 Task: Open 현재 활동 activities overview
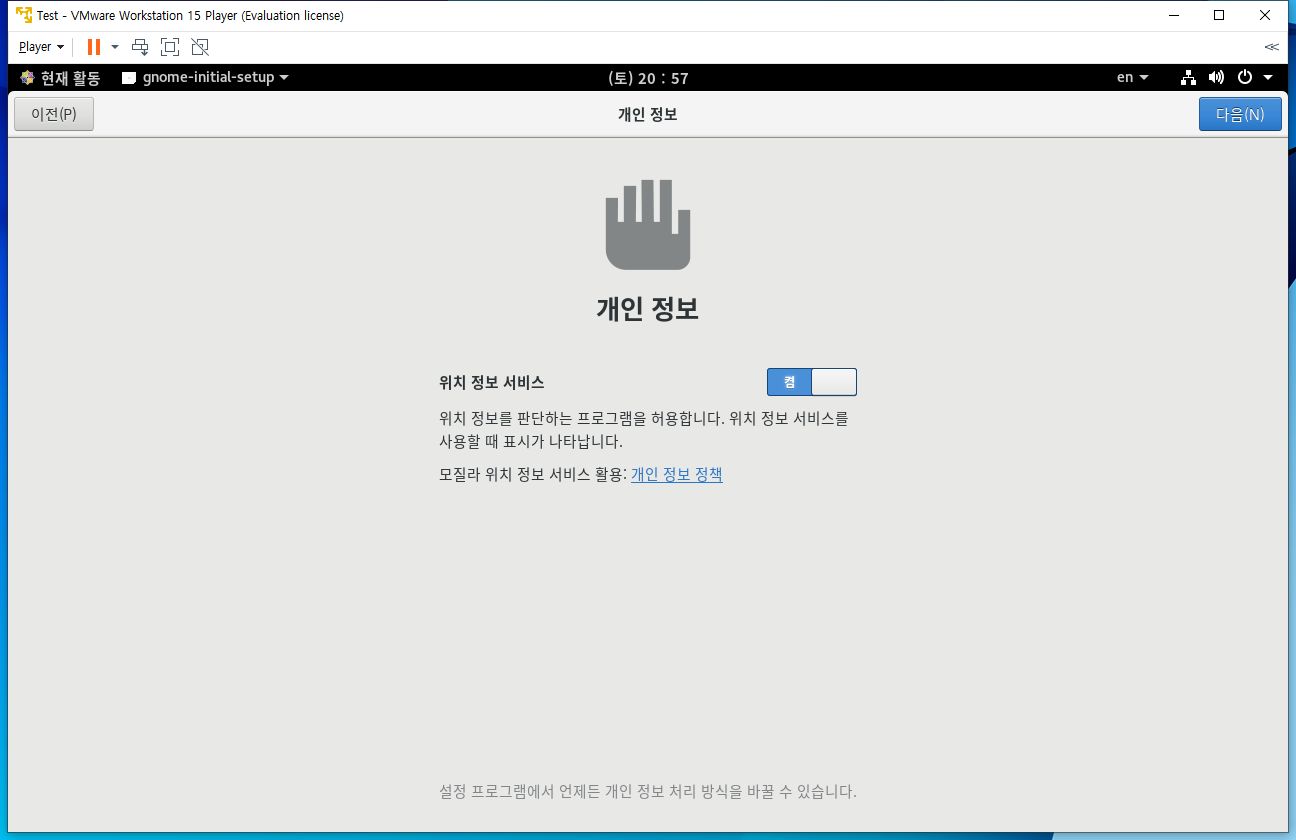tap(60, 77)
